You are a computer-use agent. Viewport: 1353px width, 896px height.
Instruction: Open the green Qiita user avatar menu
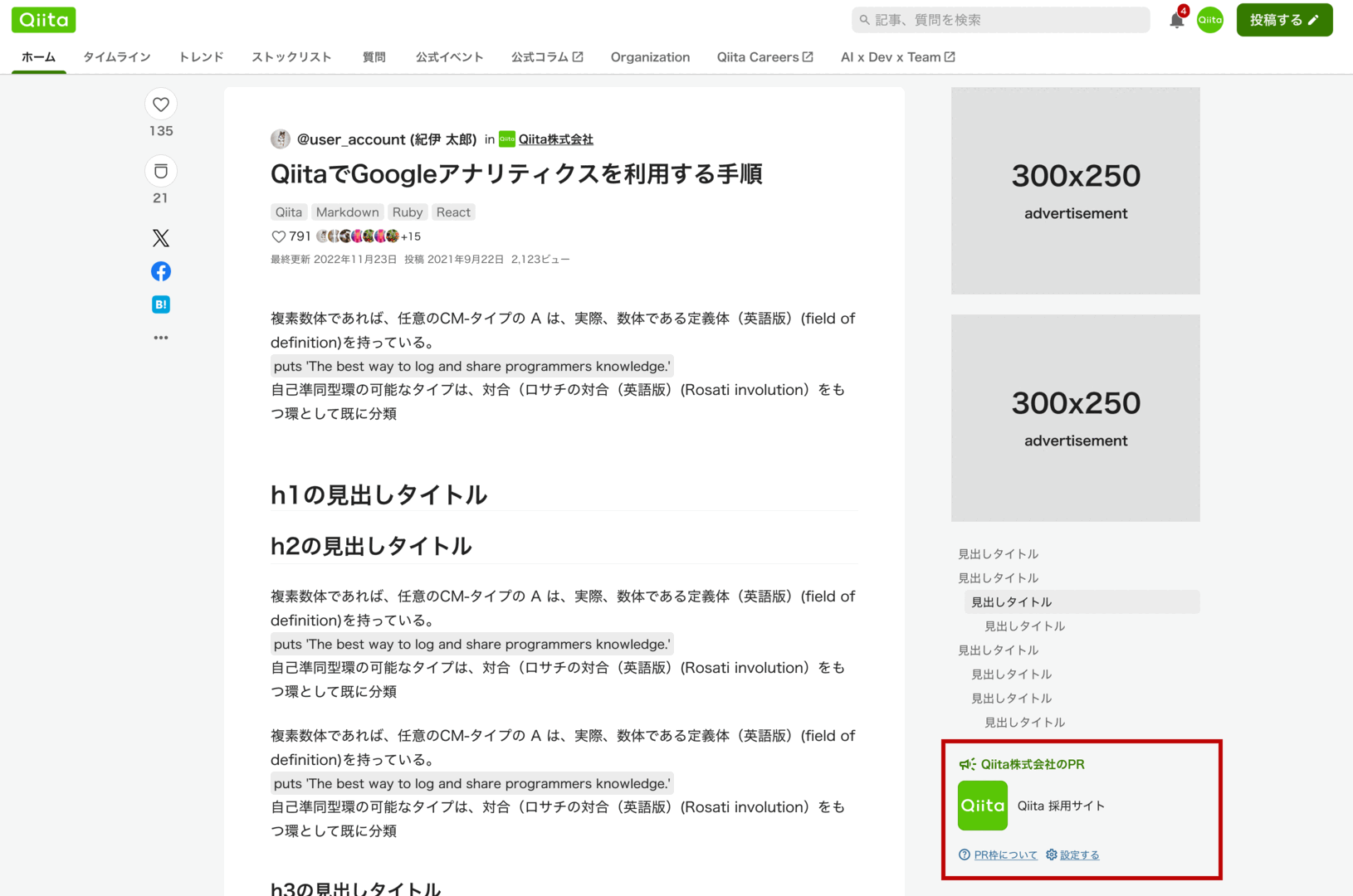click(1209, 20)
